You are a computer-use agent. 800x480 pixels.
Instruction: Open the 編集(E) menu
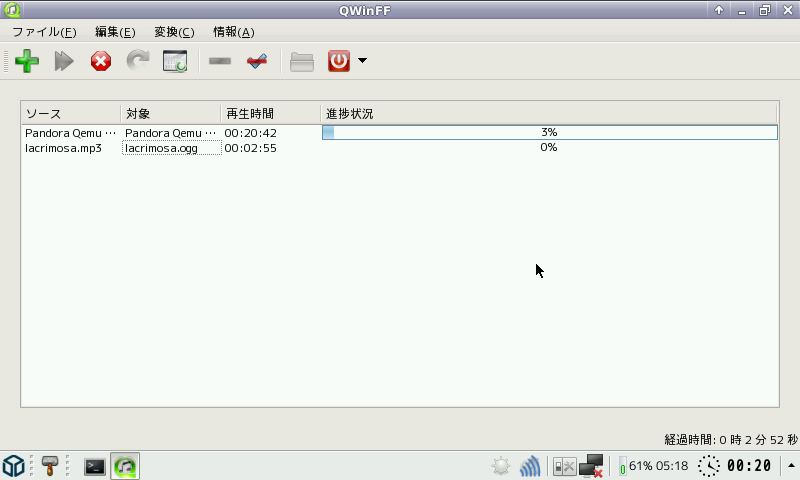pyautogui.click(x=114, y=32)
